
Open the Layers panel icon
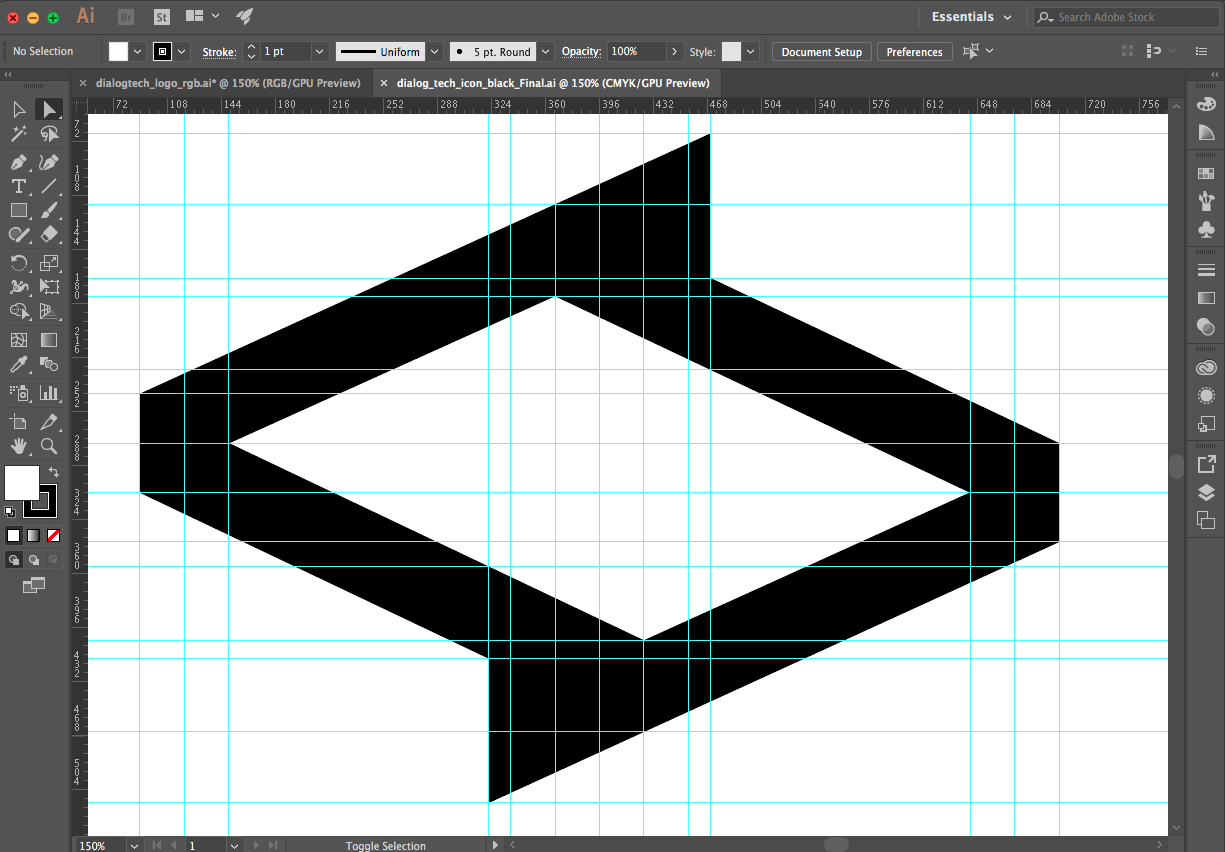coord(1206,492)
